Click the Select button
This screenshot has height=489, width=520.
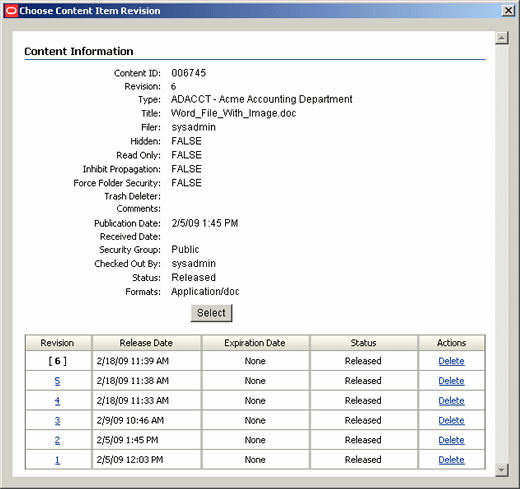point(211,313)
